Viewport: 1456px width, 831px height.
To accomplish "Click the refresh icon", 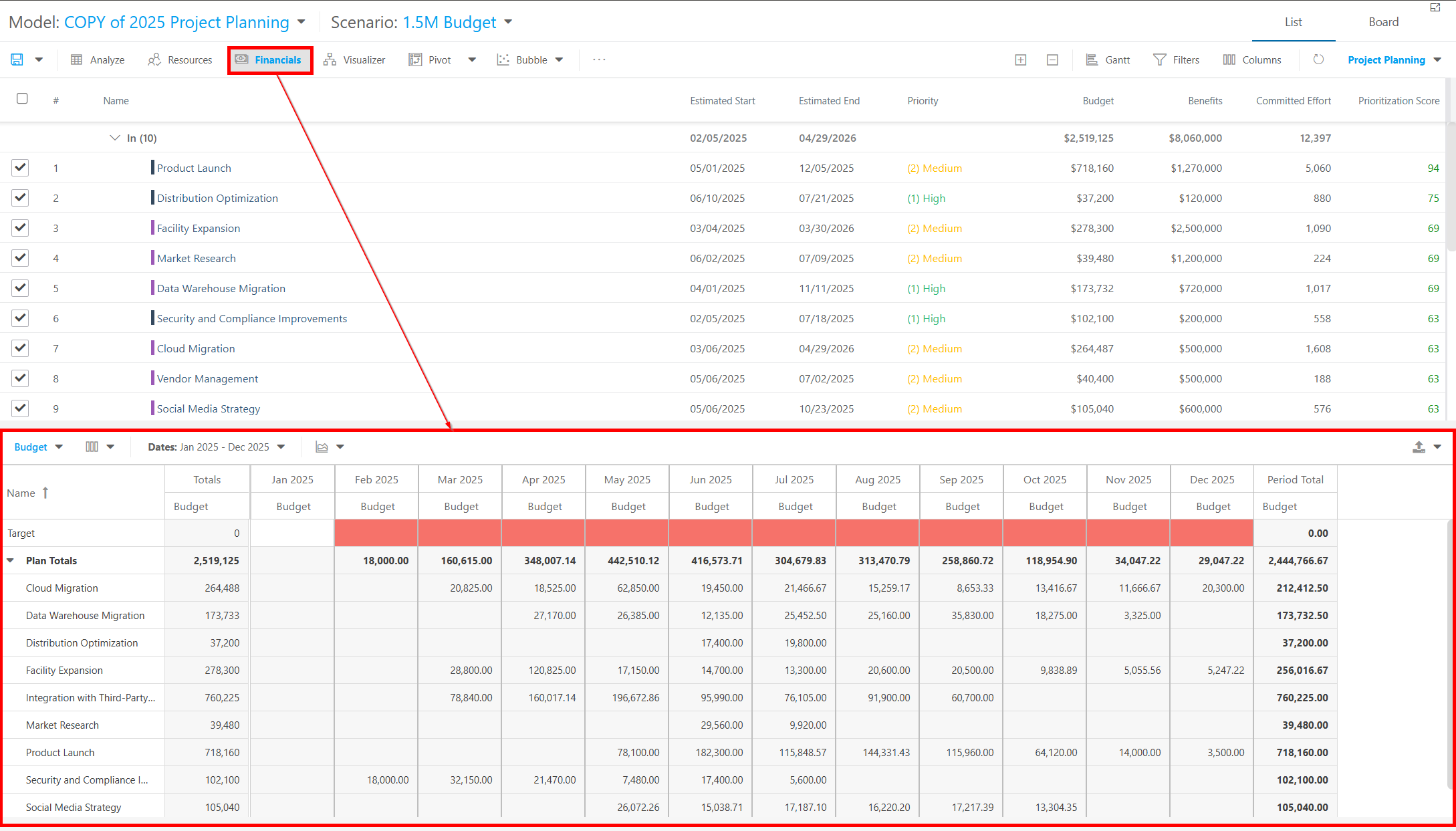I will point(1318,60).
